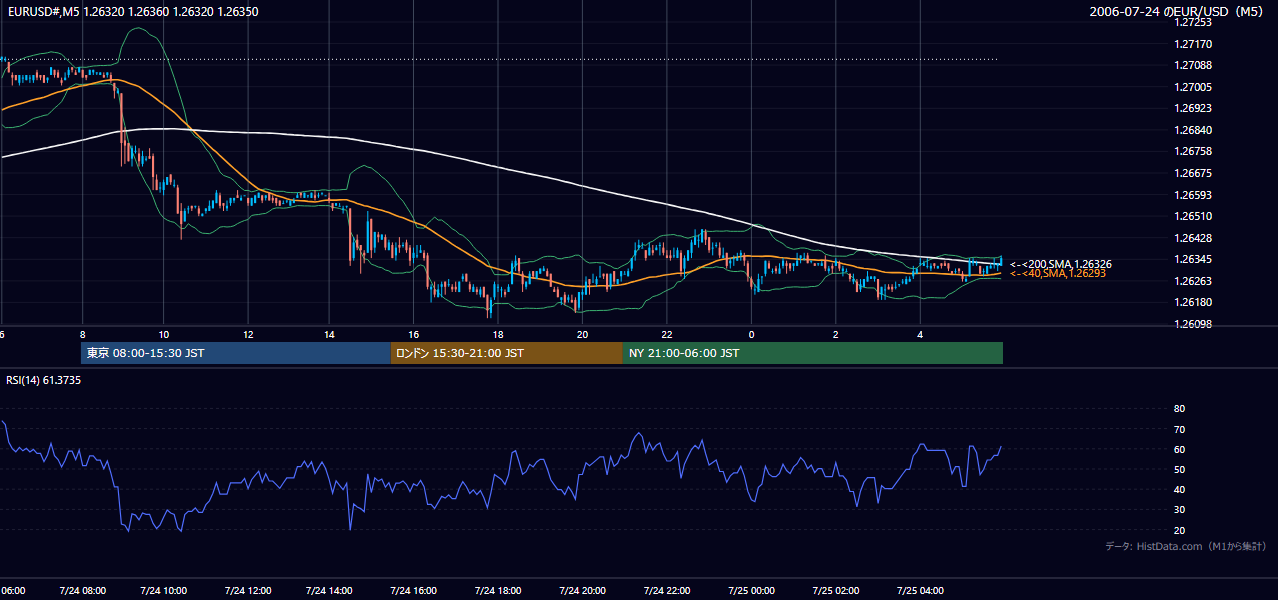Click the 7/25 02:00 time label
The height and width of the screenshot is (600, 1278).
pyautogui.click(x=836, y=591)
